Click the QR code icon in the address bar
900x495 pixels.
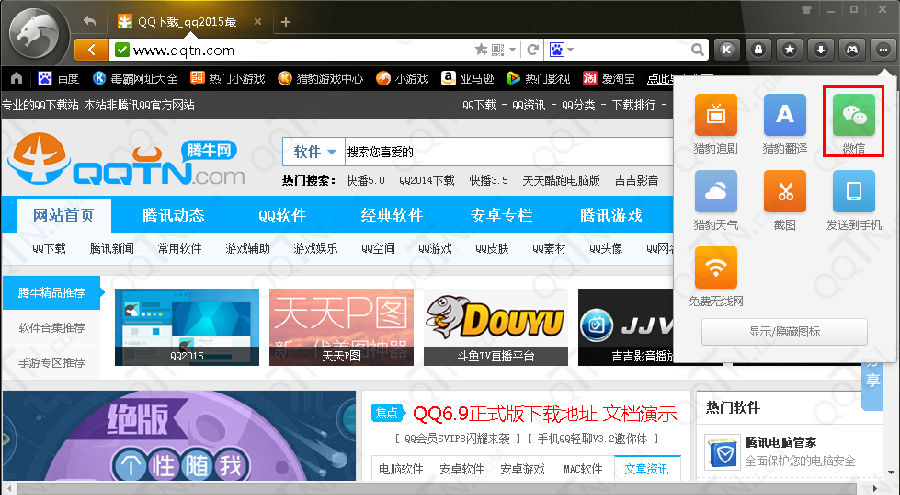pos(498,49)
